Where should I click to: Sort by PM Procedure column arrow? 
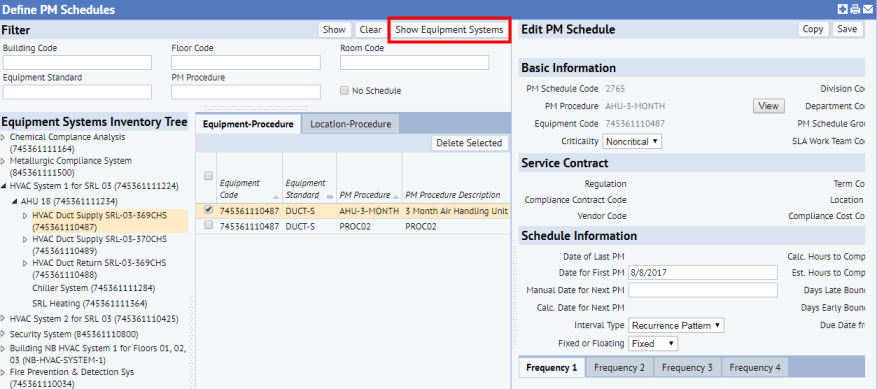[396, 197]
